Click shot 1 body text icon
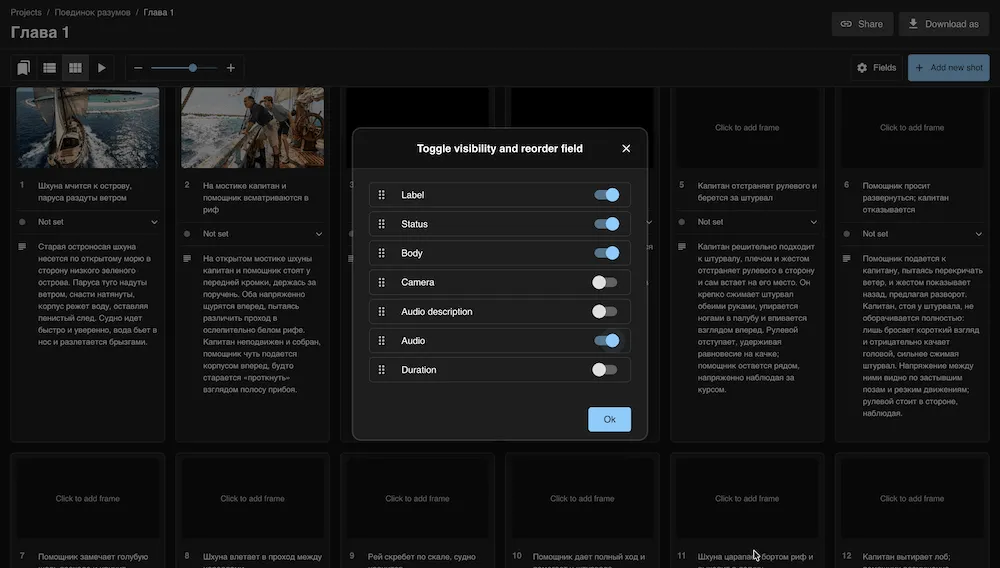The image size is (1000, 568). click(22, 247)
